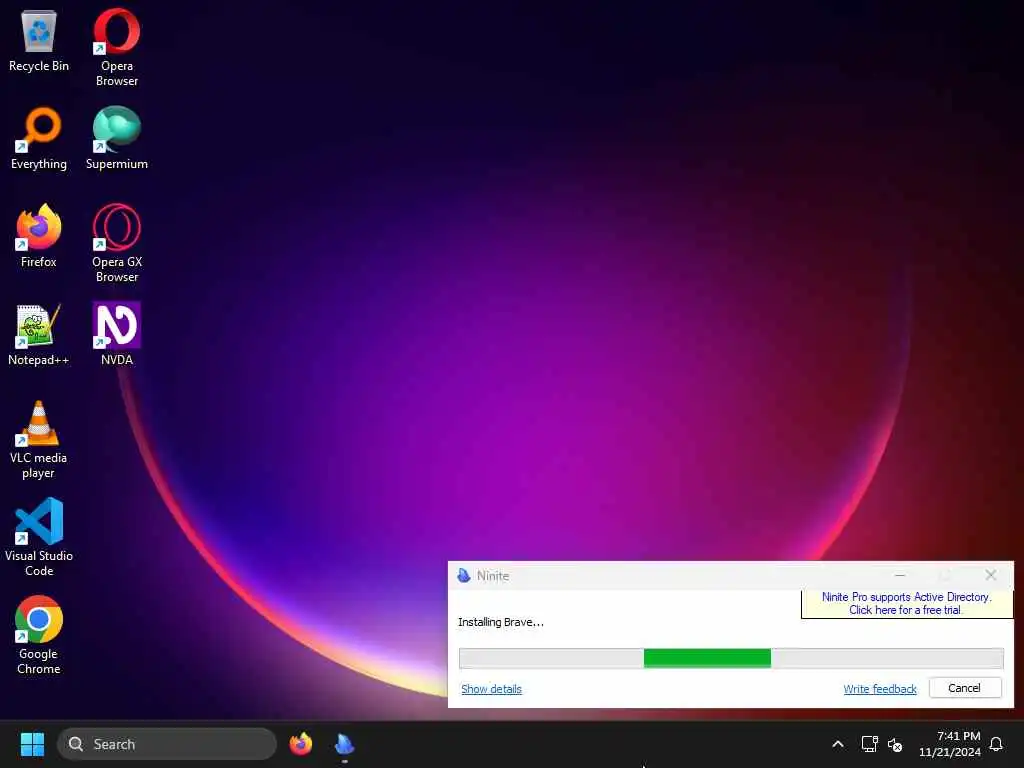Select the Opera Browser desktop shortcut

point(117,47)
